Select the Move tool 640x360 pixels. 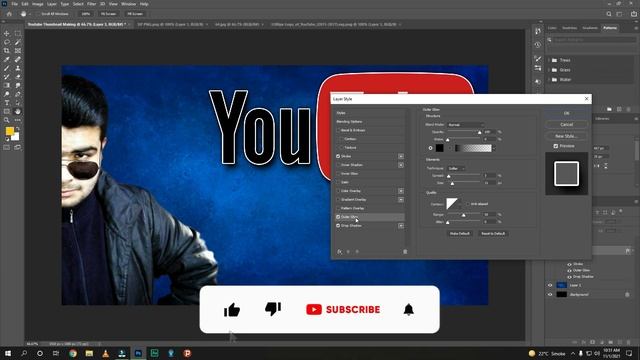pyautogui.click(x=7, y=33)
